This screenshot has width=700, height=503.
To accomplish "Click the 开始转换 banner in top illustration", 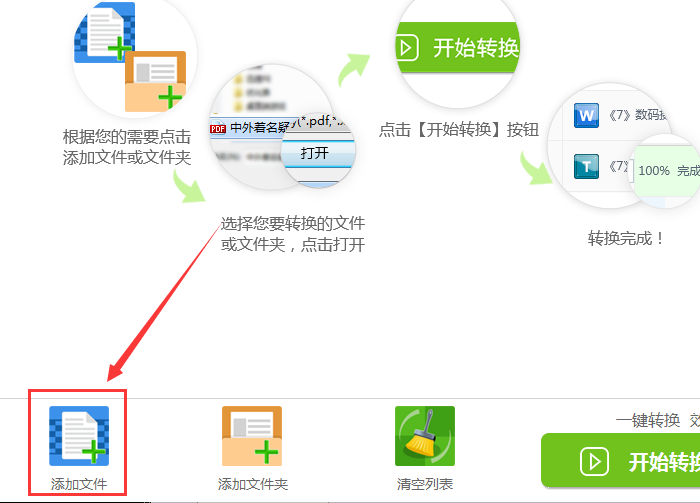I will point(457,47).
